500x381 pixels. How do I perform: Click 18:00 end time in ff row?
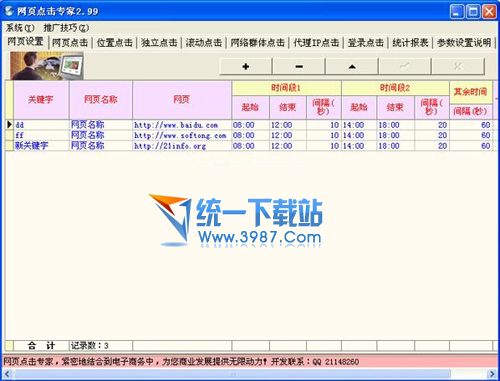coord(396,135)
